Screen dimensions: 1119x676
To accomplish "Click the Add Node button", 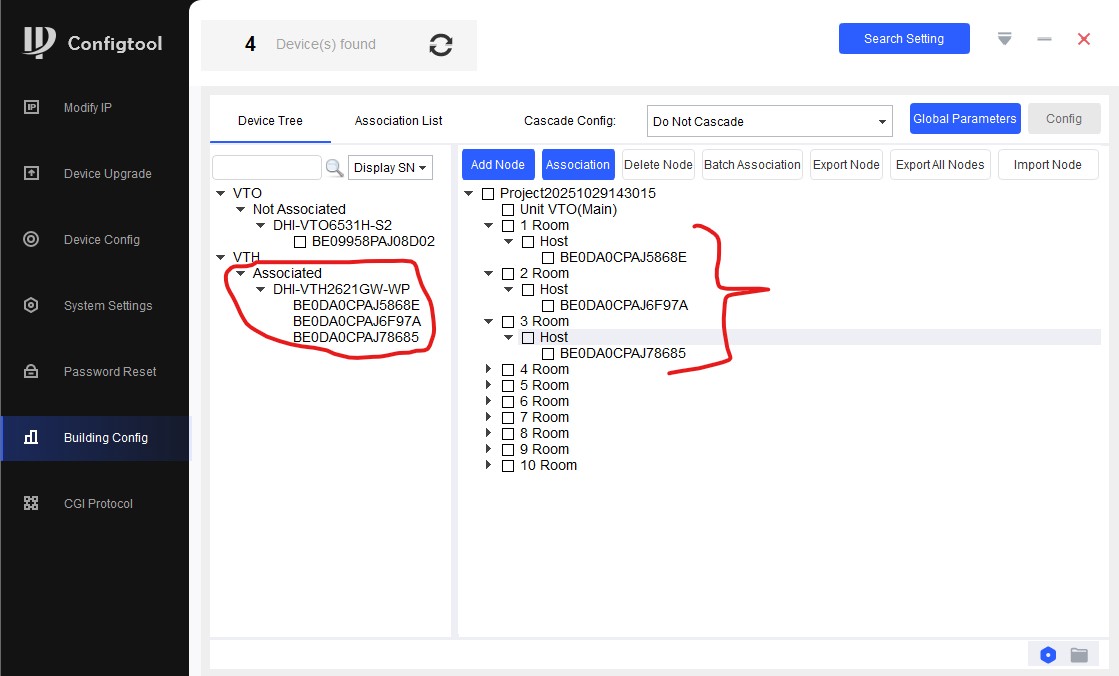I will 497,165.
